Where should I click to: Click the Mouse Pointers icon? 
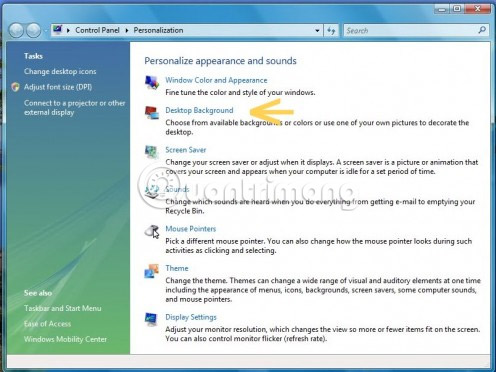coord(152,231)
